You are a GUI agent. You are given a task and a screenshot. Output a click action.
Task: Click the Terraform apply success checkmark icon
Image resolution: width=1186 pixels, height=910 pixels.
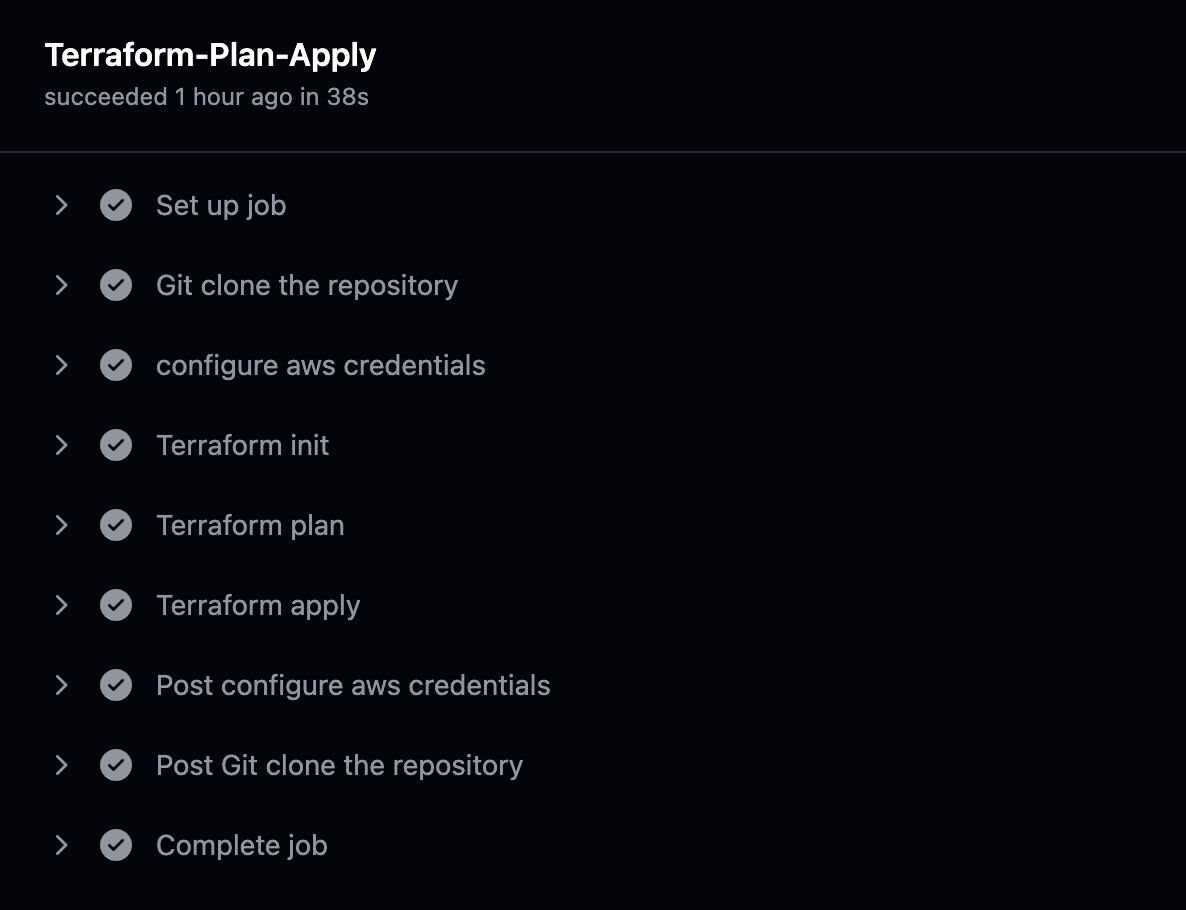[116, 605]
